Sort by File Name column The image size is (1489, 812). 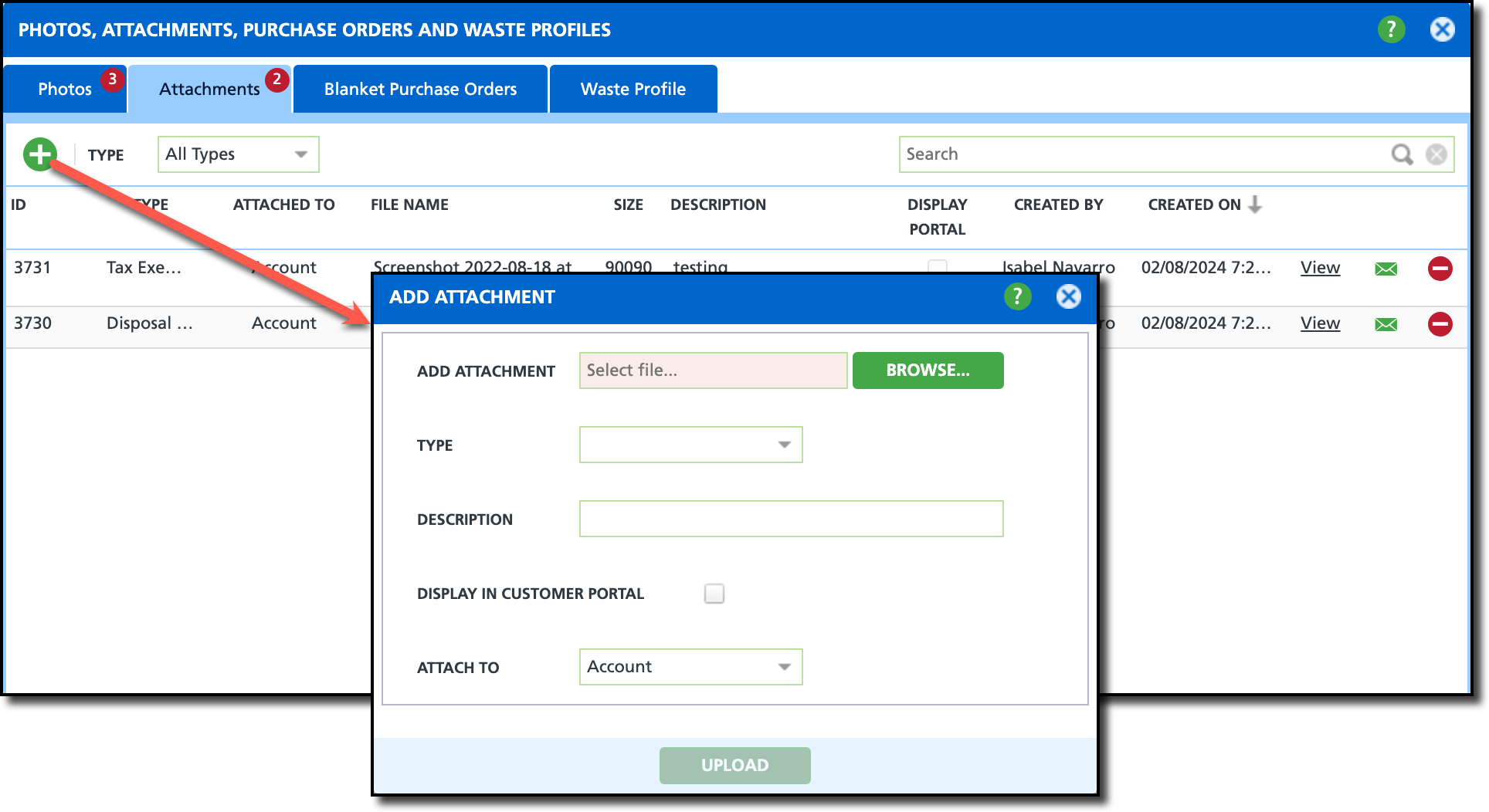click(x=409, y=205)
